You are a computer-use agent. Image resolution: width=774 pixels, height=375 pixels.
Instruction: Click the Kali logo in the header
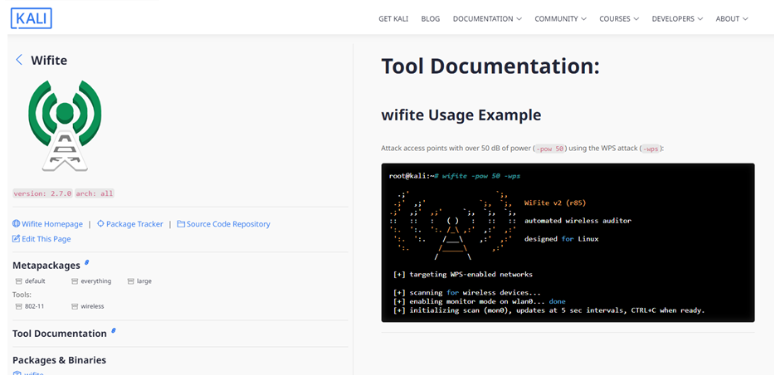pos(31,18)
